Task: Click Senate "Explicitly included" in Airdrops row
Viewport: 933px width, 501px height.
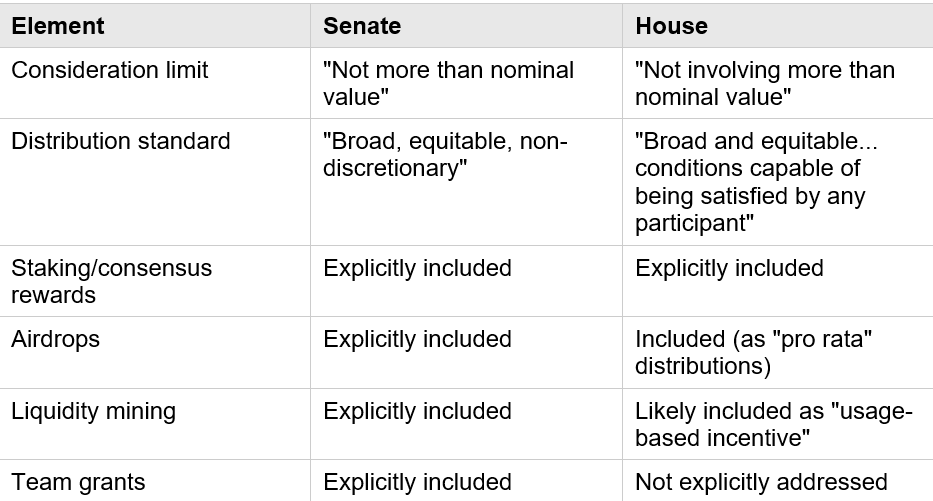Action: [417, 339]
